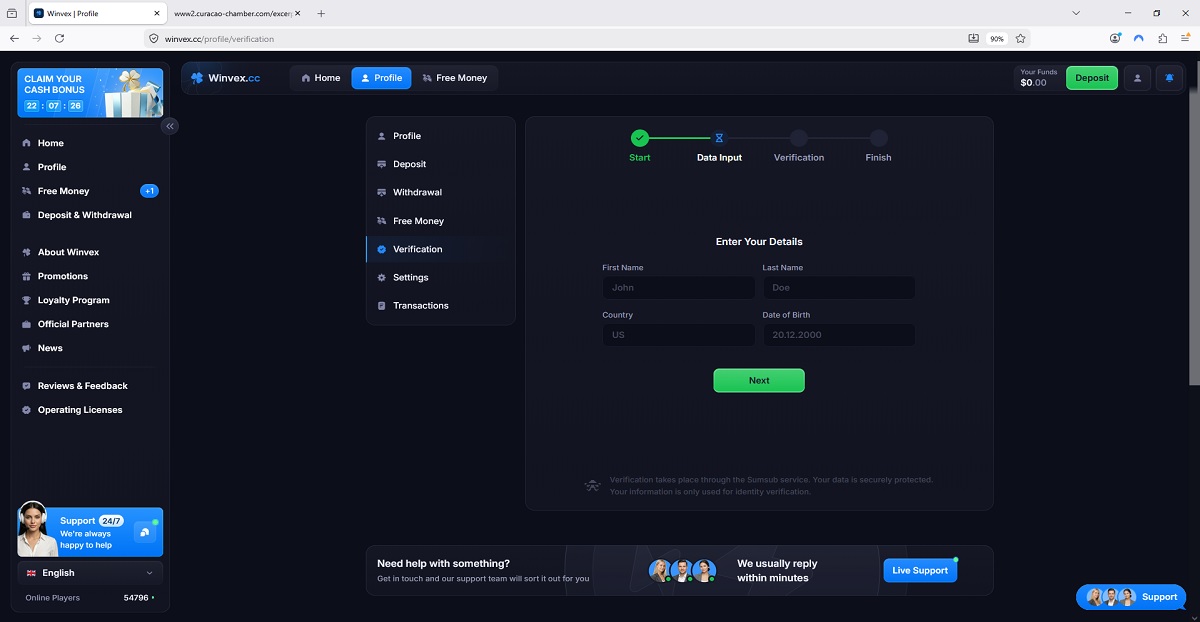1200x622 pixels.
Task: Click the install app icon in address bar
Action: click(974, 38)
